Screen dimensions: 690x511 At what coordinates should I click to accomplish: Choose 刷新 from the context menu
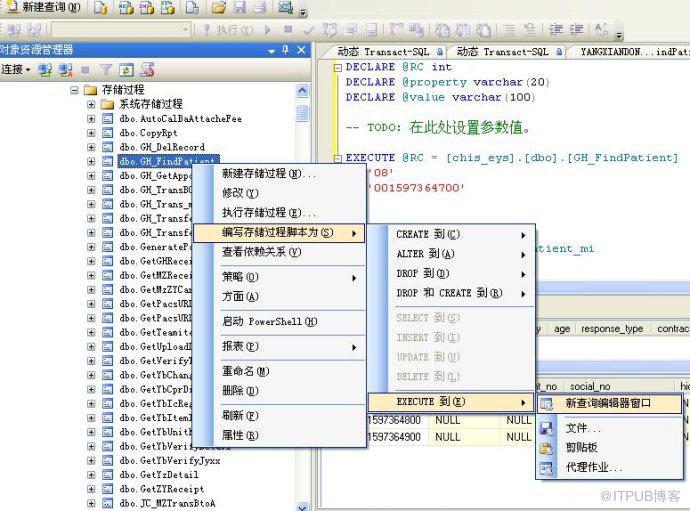coord(279,416)
